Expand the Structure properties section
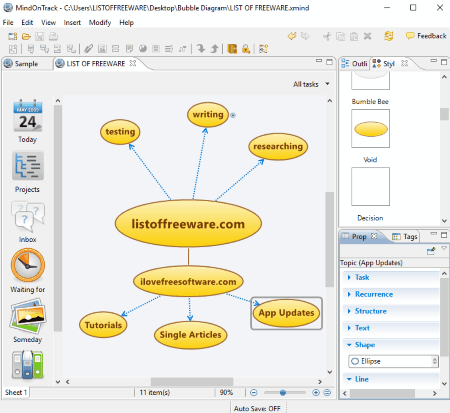Screen dimensions: 450x413 tap(391, 311)
